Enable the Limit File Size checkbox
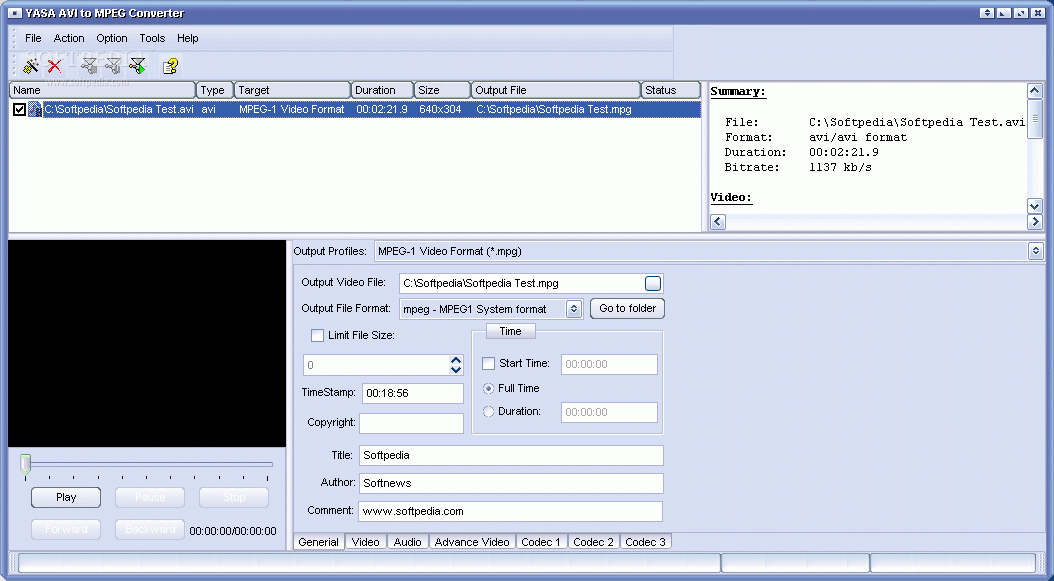The width and height of the screenshot is (1054, 581). pyautogui.click(x=317, y=336)
